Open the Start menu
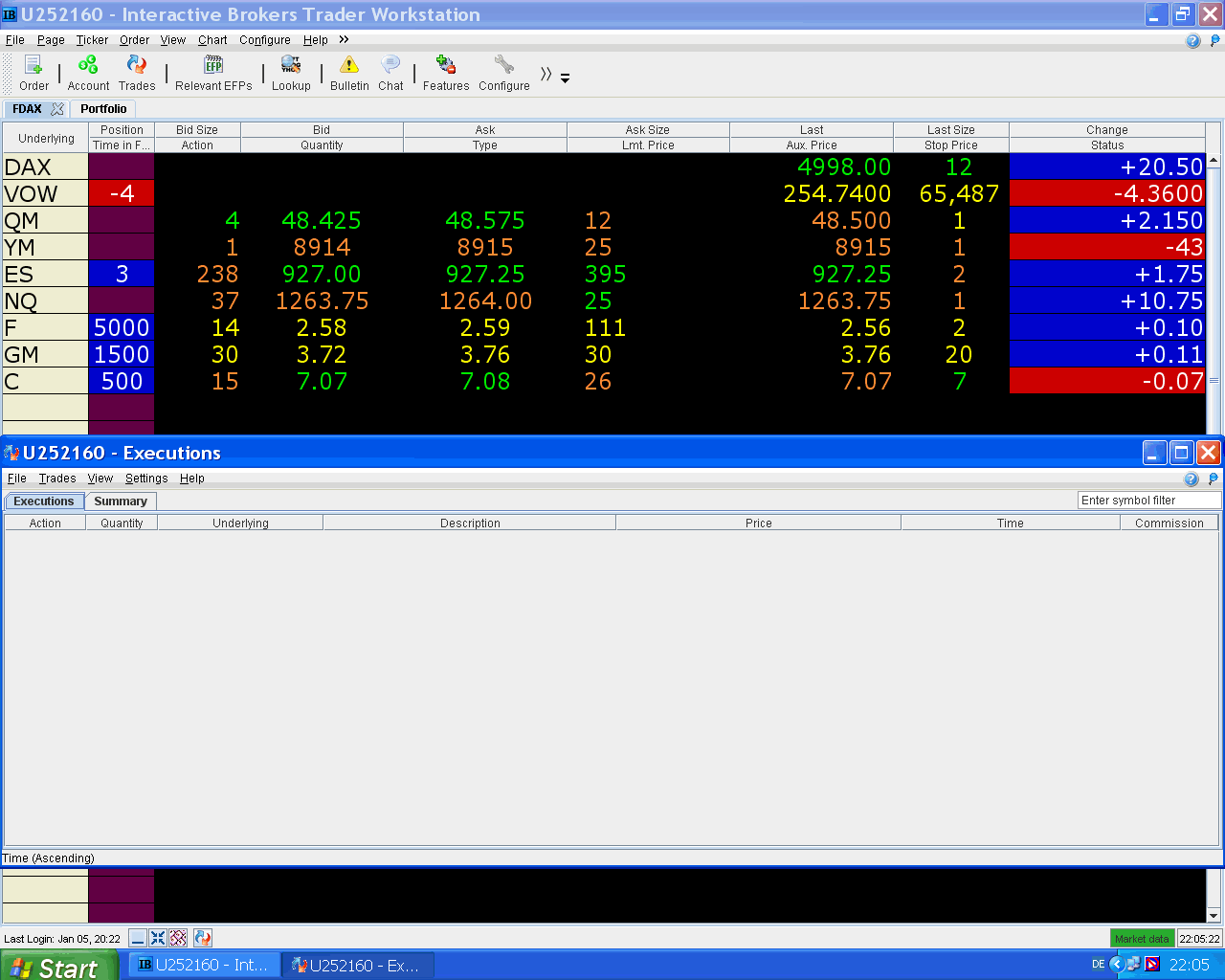Viewport: 1225px width, 980px height. [58, 966]
